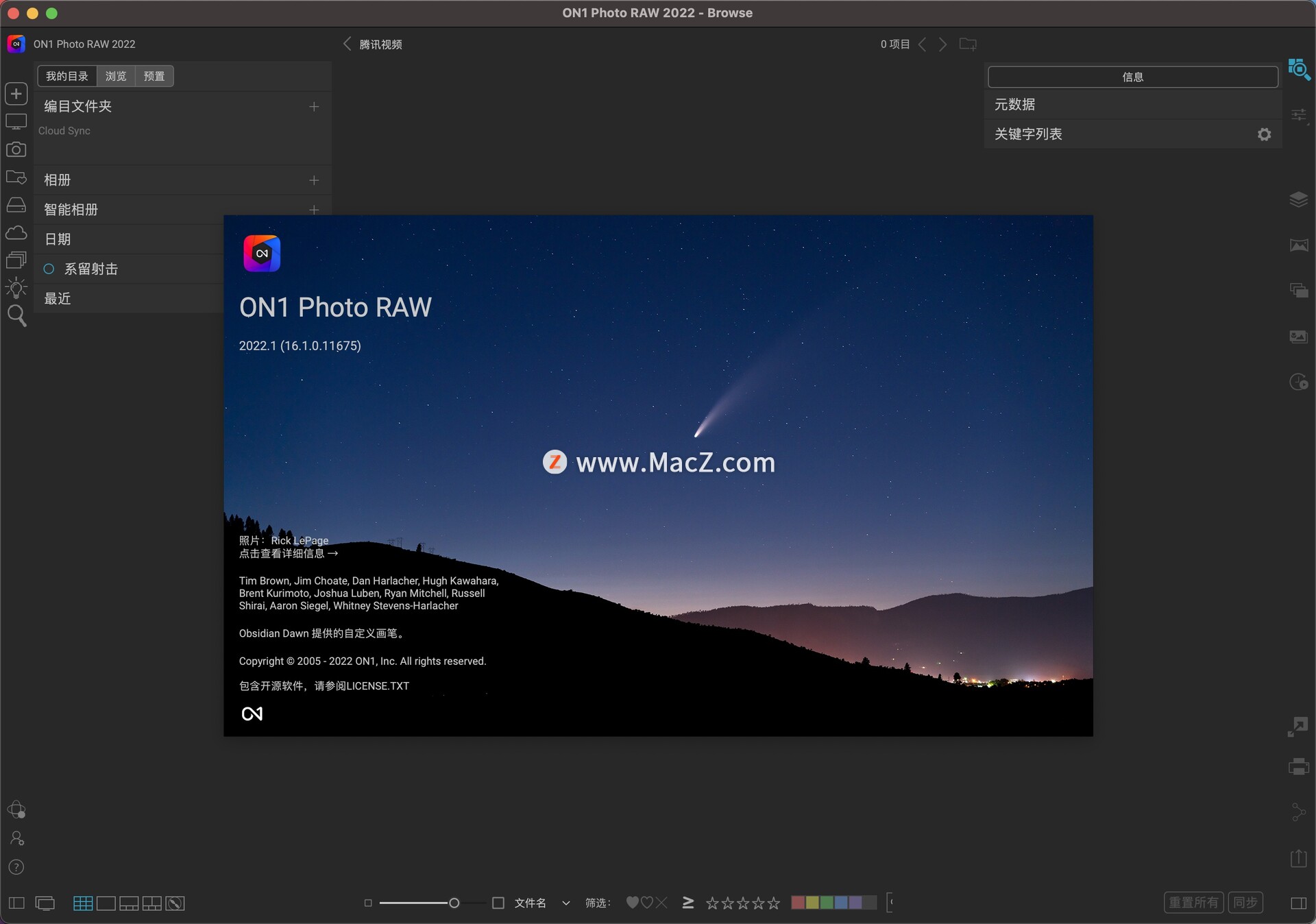This screenshot has width=1316, height=924.
Task: Click the red color label filter swatch
Action: click(798, 903)
